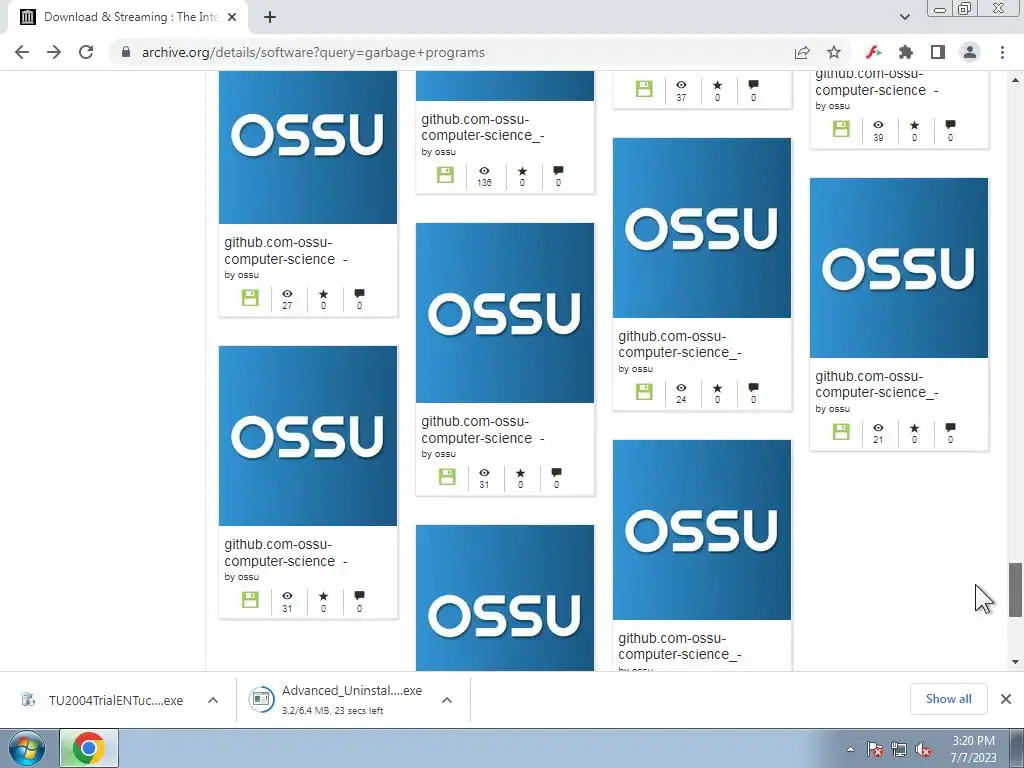This screenshot has width=1024, height=768.
Task: Click the Chrome taskbar button
Action: [89, 748]
